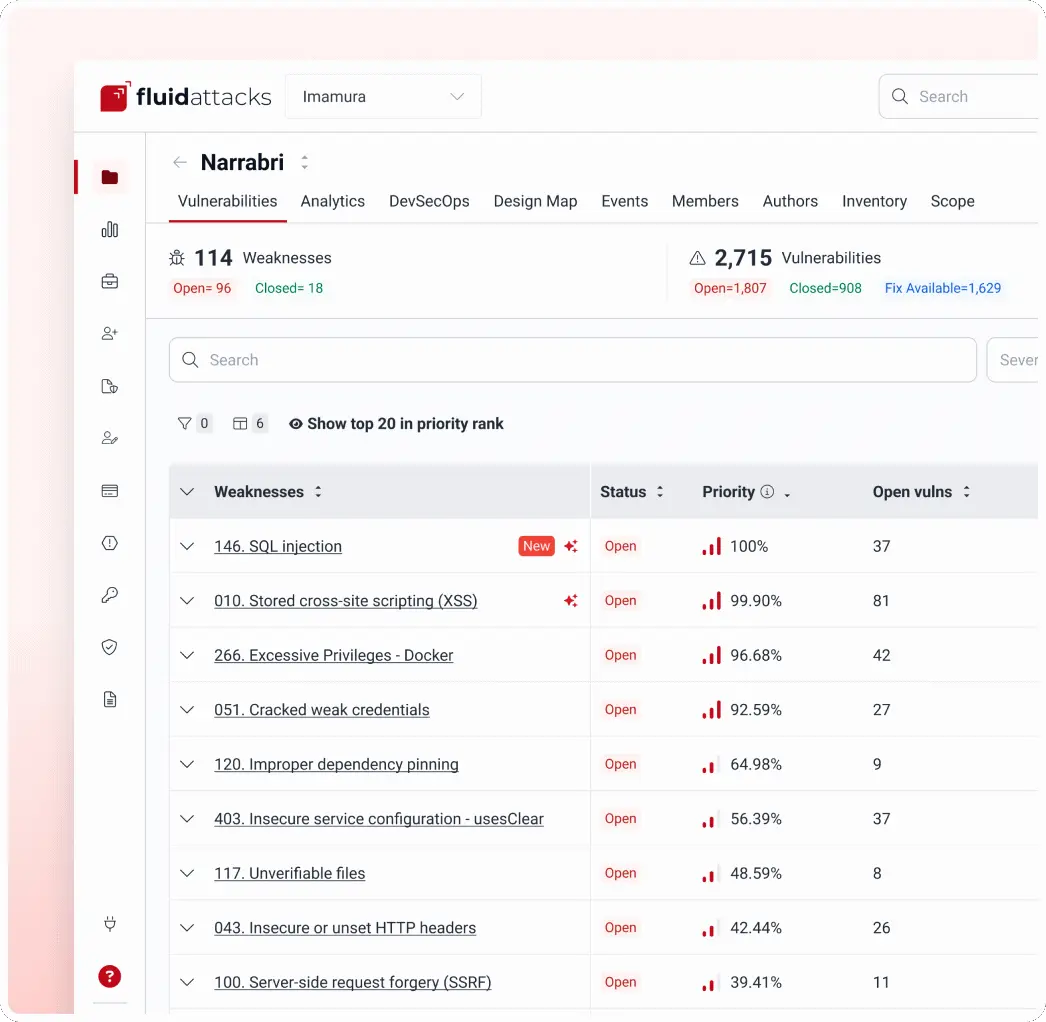Open the filter funnel with 0 filters
The image size is (1046, 1022).
194,424
